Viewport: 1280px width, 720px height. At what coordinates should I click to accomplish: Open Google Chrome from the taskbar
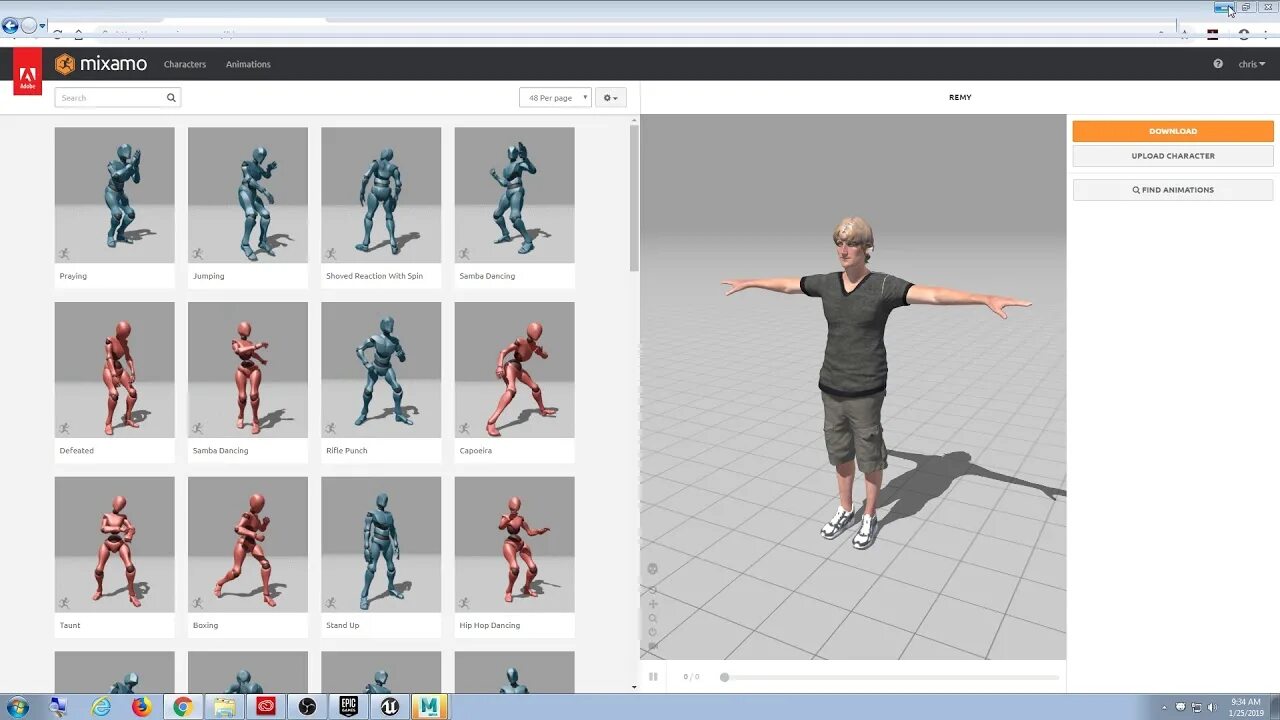pyautogui.click(x=183, y=707)
